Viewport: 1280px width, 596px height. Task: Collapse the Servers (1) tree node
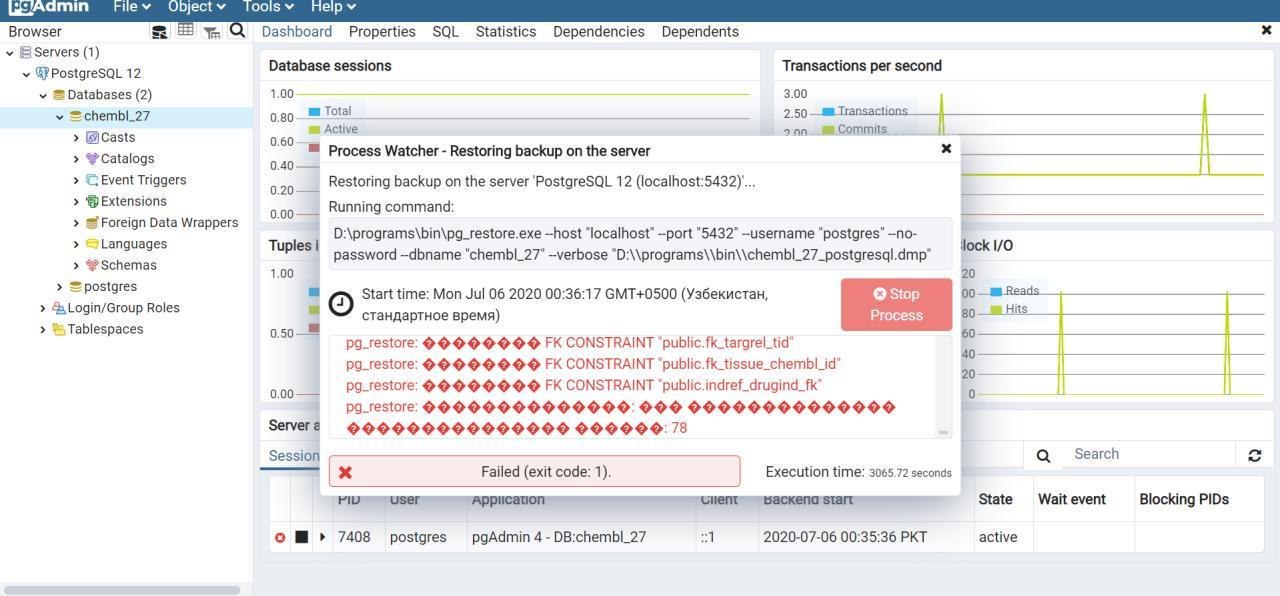coord(10,52)
